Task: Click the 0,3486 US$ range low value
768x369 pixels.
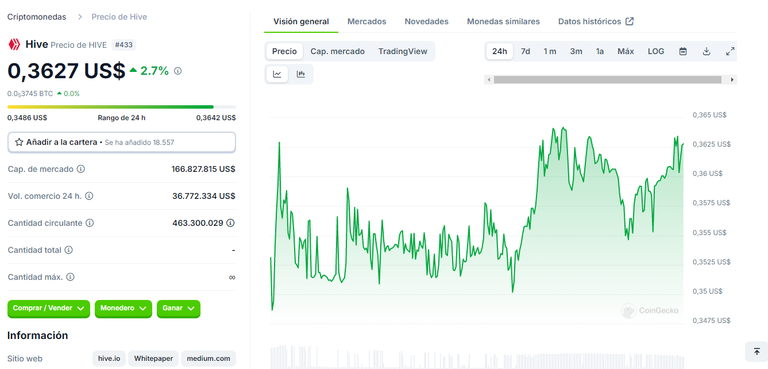Action: (27, 118)
